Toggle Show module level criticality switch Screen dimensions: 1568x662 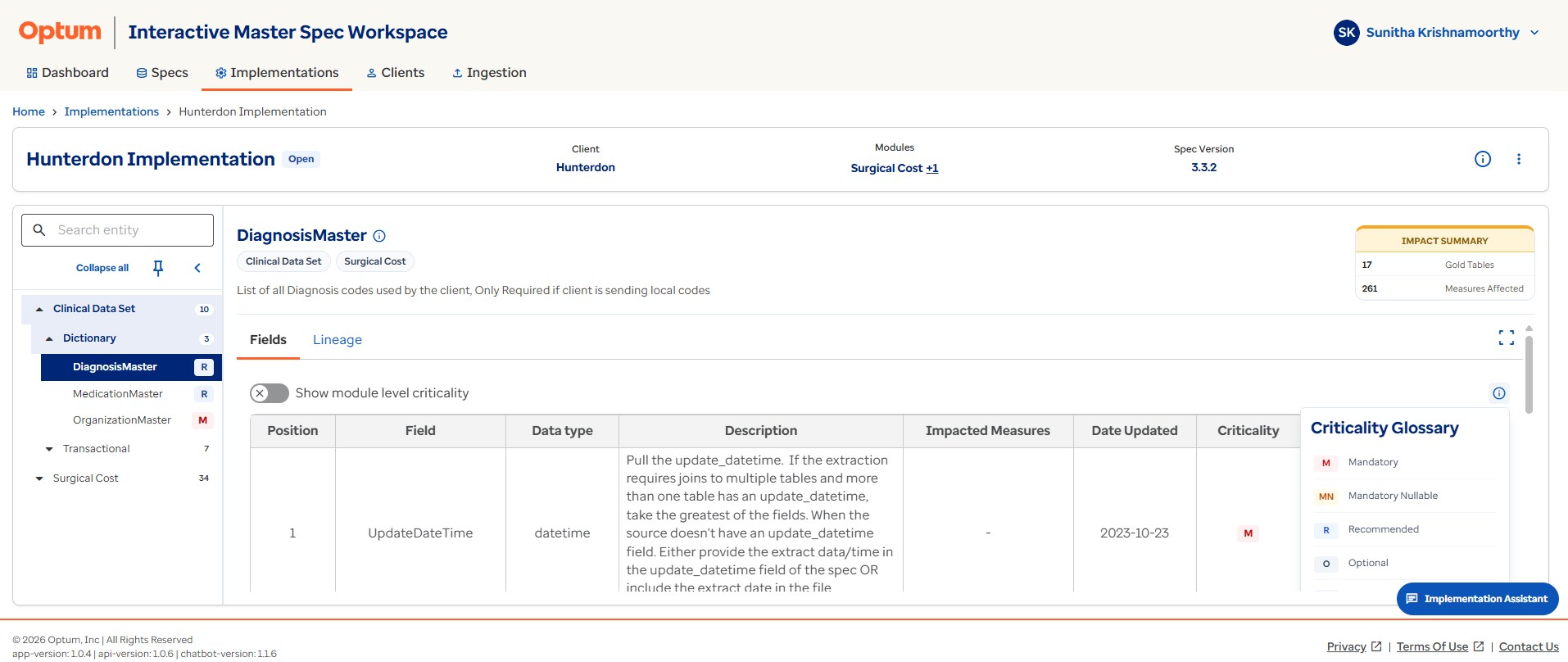pyautogui.click(x=270, y=393)
